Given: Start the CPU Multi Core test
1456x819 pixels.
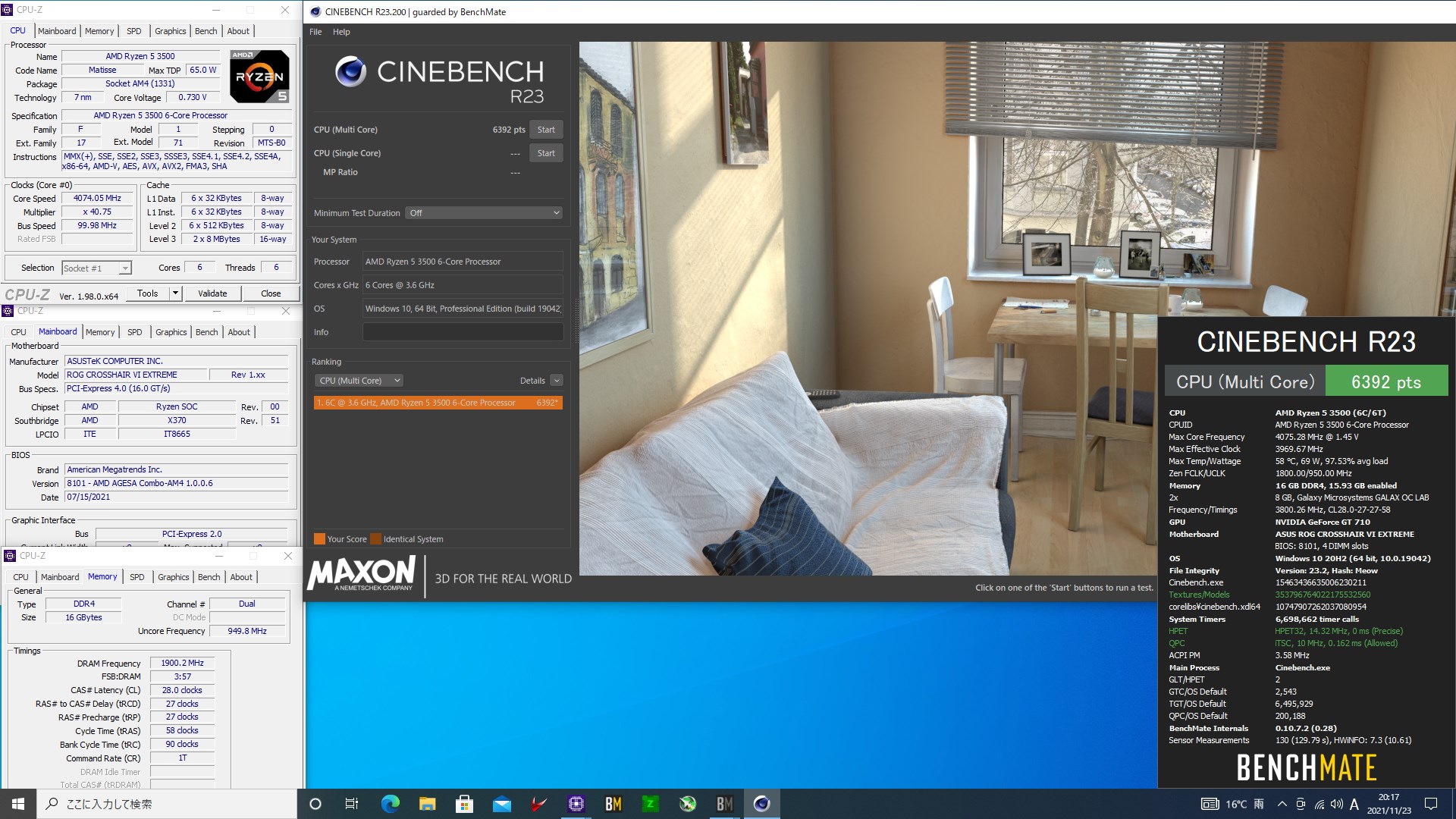Looking at the screenshot, I should click(x=546, y=130).
